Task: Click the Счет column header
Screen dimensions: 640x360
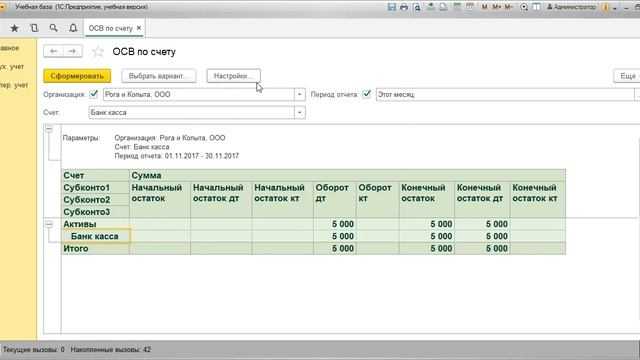Action: (x=96, y=176)
